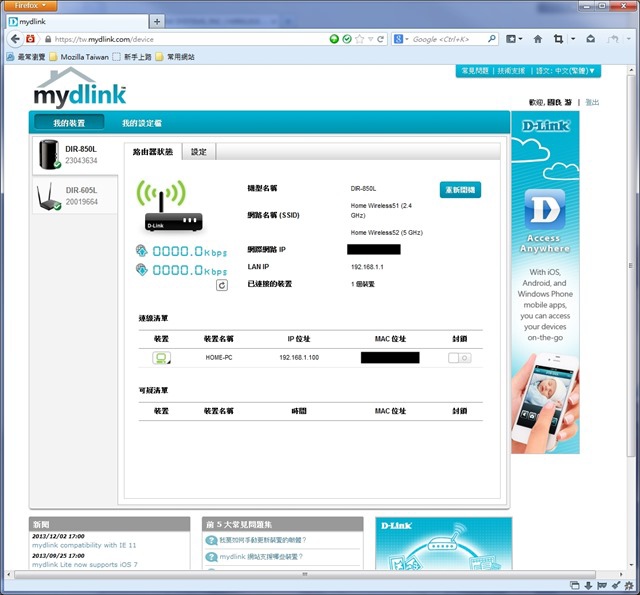Toggle block switch for HOME-PC

(460, 358)
